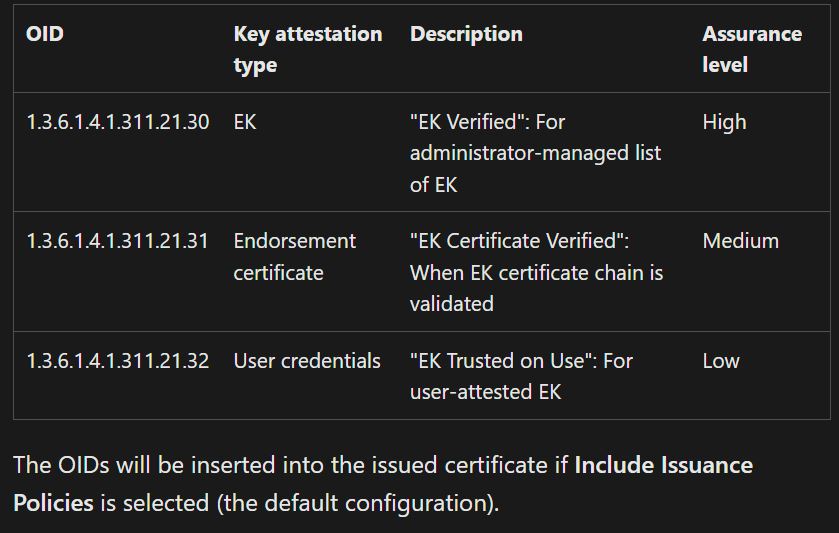
Task: Click the EK attestation type cell
Action: pos(245,122)
